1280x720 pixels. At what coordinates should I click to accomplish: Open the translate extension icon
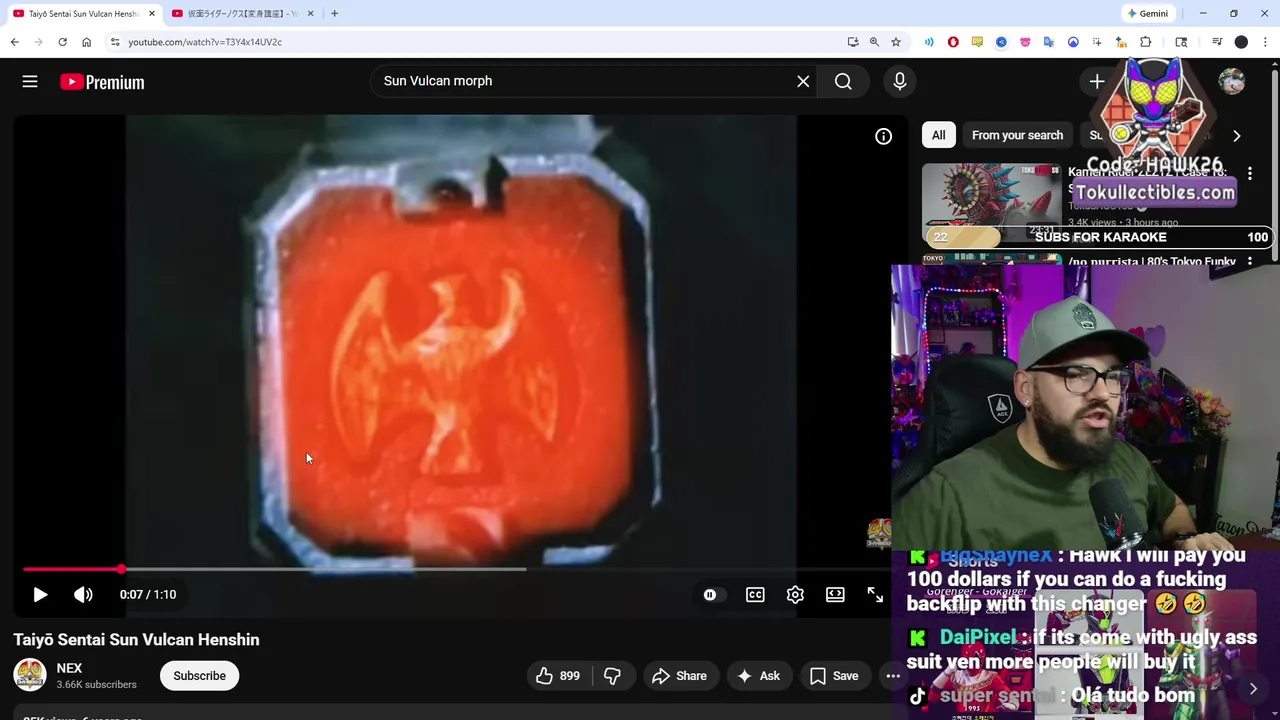pyautogui.click(x=1049, y=42)
